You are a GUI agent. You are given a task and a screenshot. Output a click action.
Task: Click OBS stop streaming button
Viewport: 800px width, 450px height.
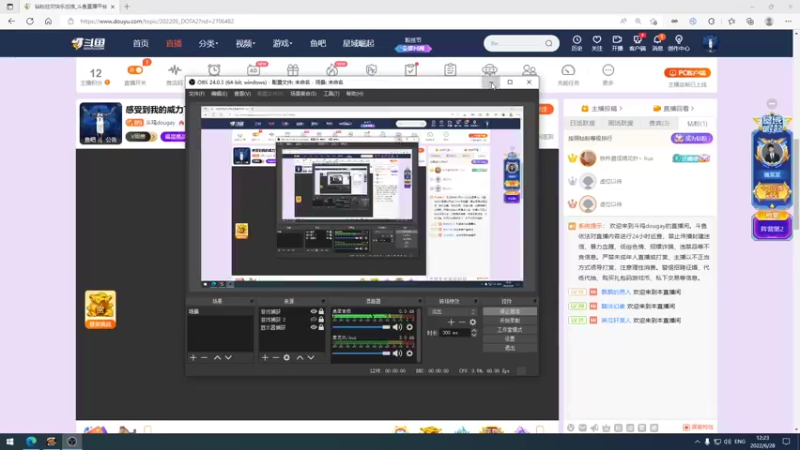tap(510, 311)
